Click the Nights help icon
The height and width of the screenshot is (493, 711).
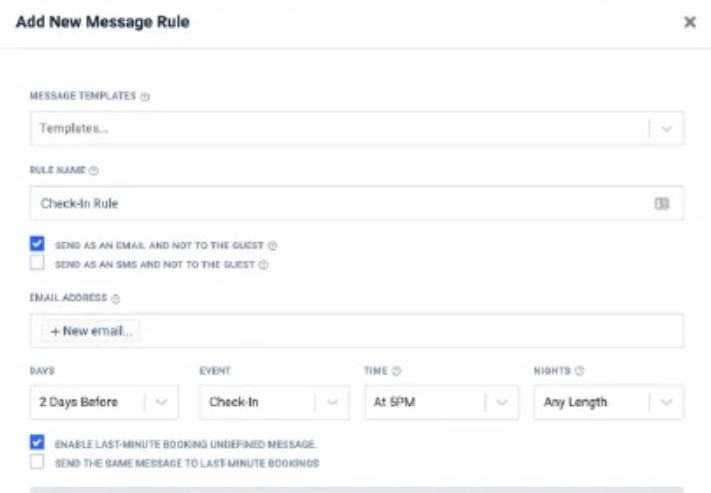(580, 371)
